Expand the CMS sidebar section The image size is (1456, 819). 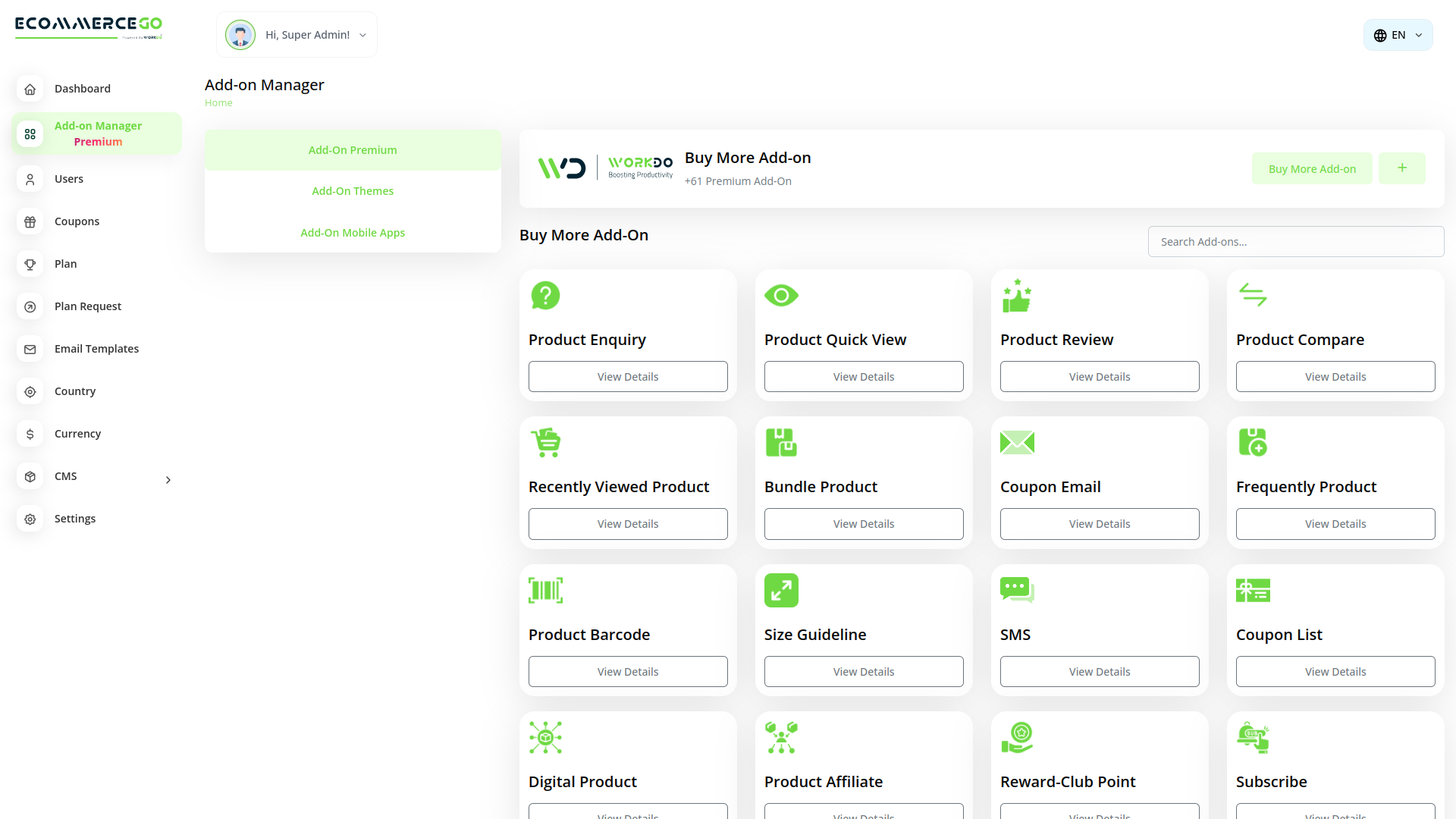pos(168,479)
